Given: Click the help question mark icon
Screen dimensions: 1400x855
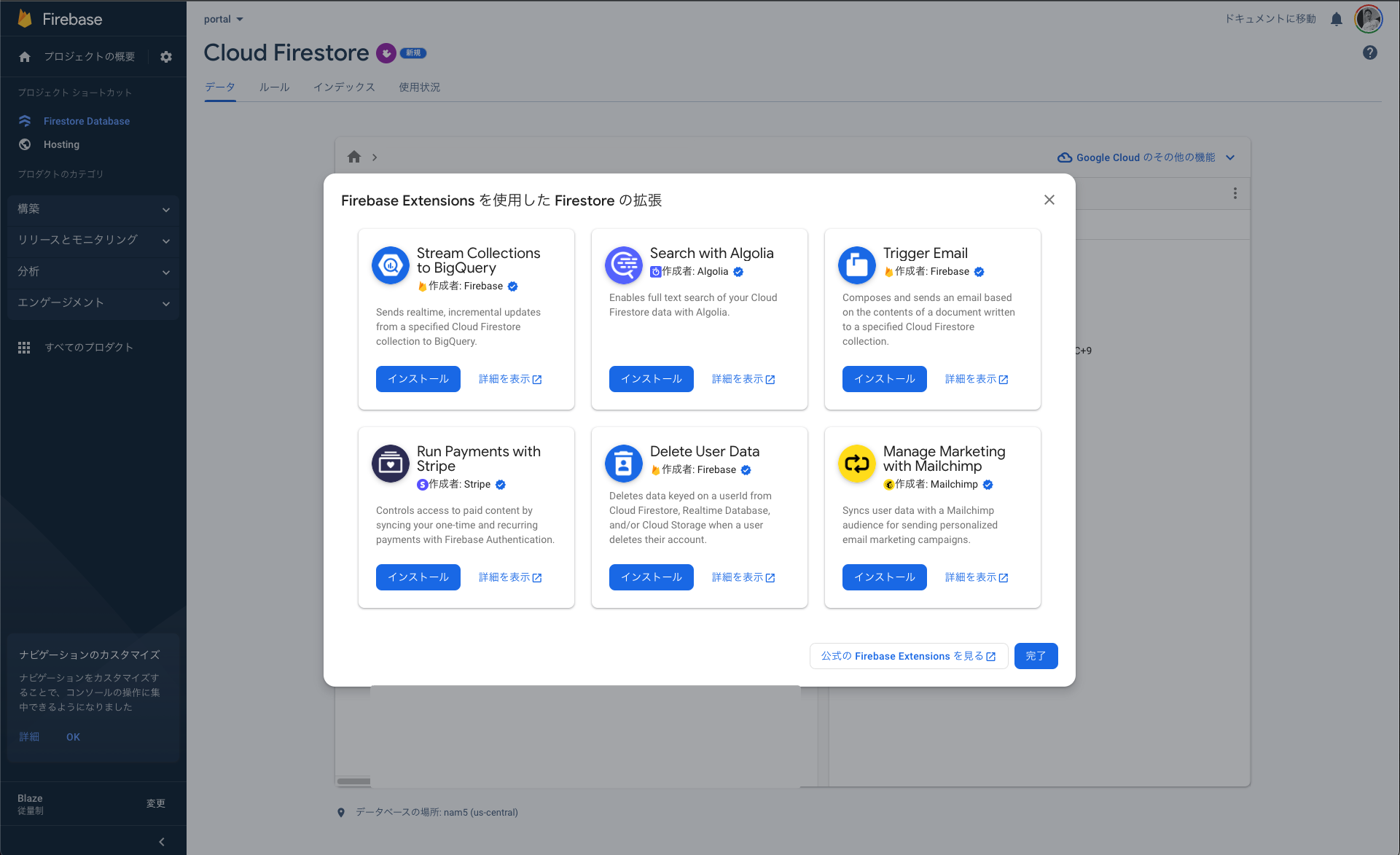Looking at the screenshot, I should (x=1370, y=52).
